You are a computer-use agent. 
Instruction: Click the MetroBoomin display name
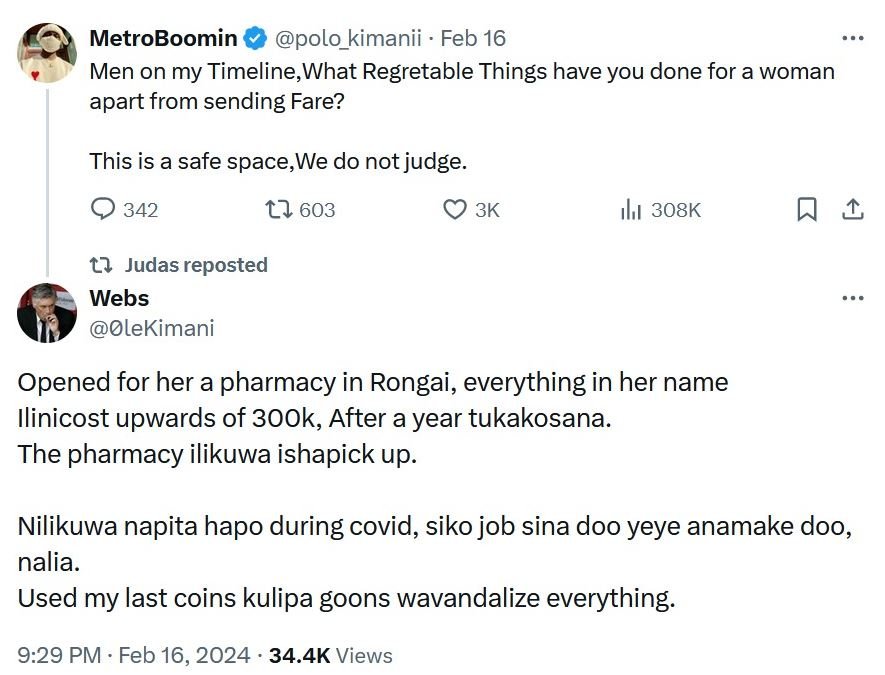pos(164,39)
